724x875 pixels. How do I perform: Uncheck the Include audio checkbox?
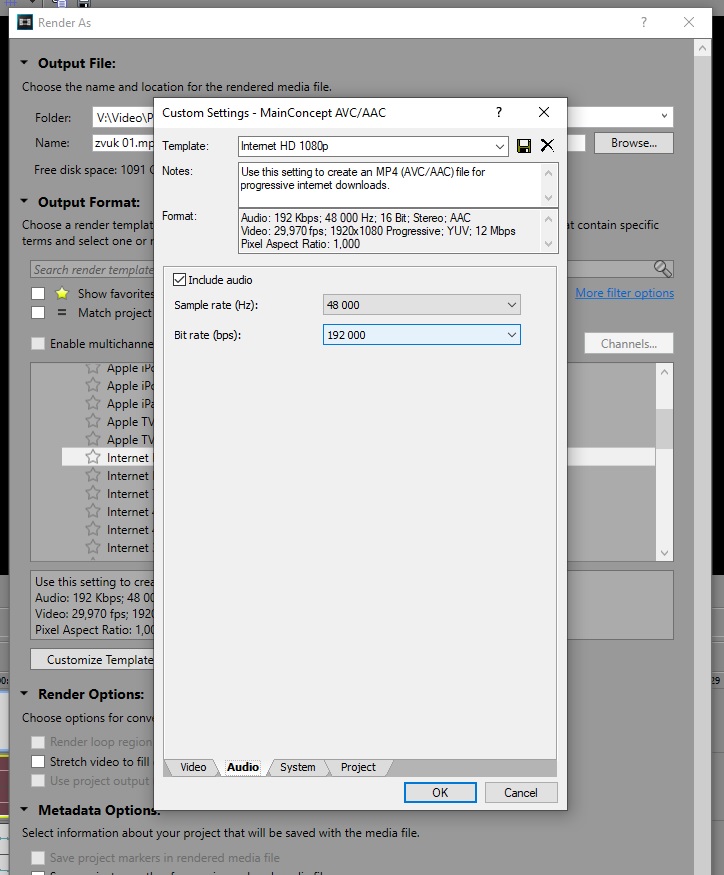click(x=180, y=280)
